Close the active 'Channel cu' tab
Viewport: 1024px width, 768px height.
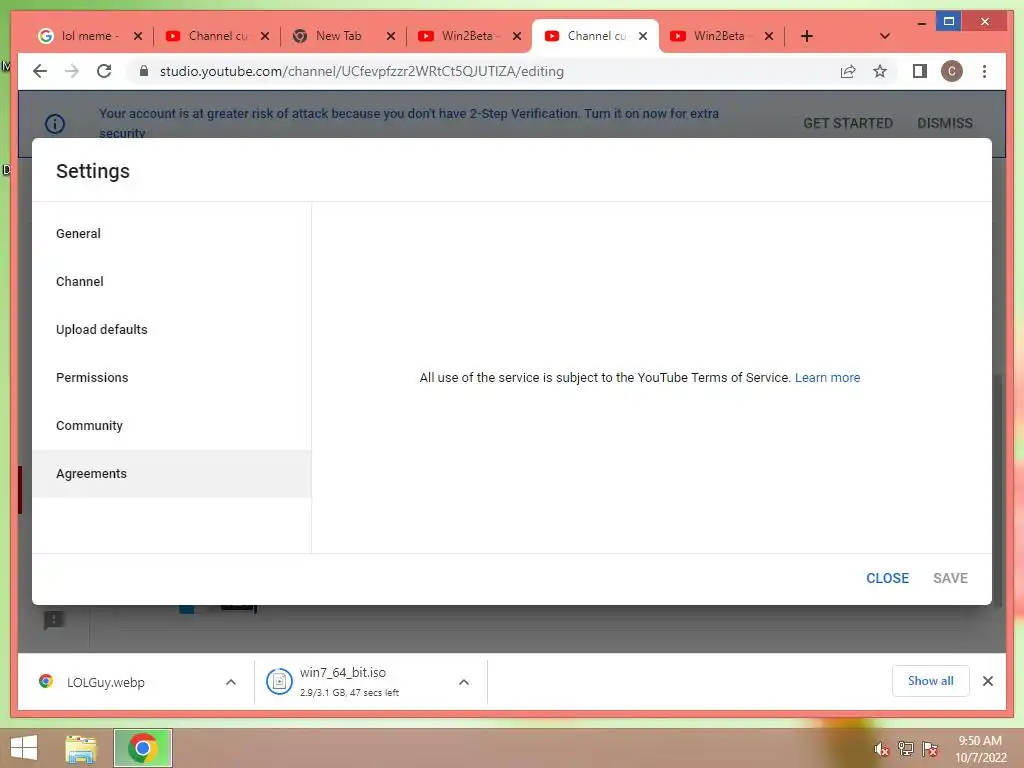[x=643, y=36]
